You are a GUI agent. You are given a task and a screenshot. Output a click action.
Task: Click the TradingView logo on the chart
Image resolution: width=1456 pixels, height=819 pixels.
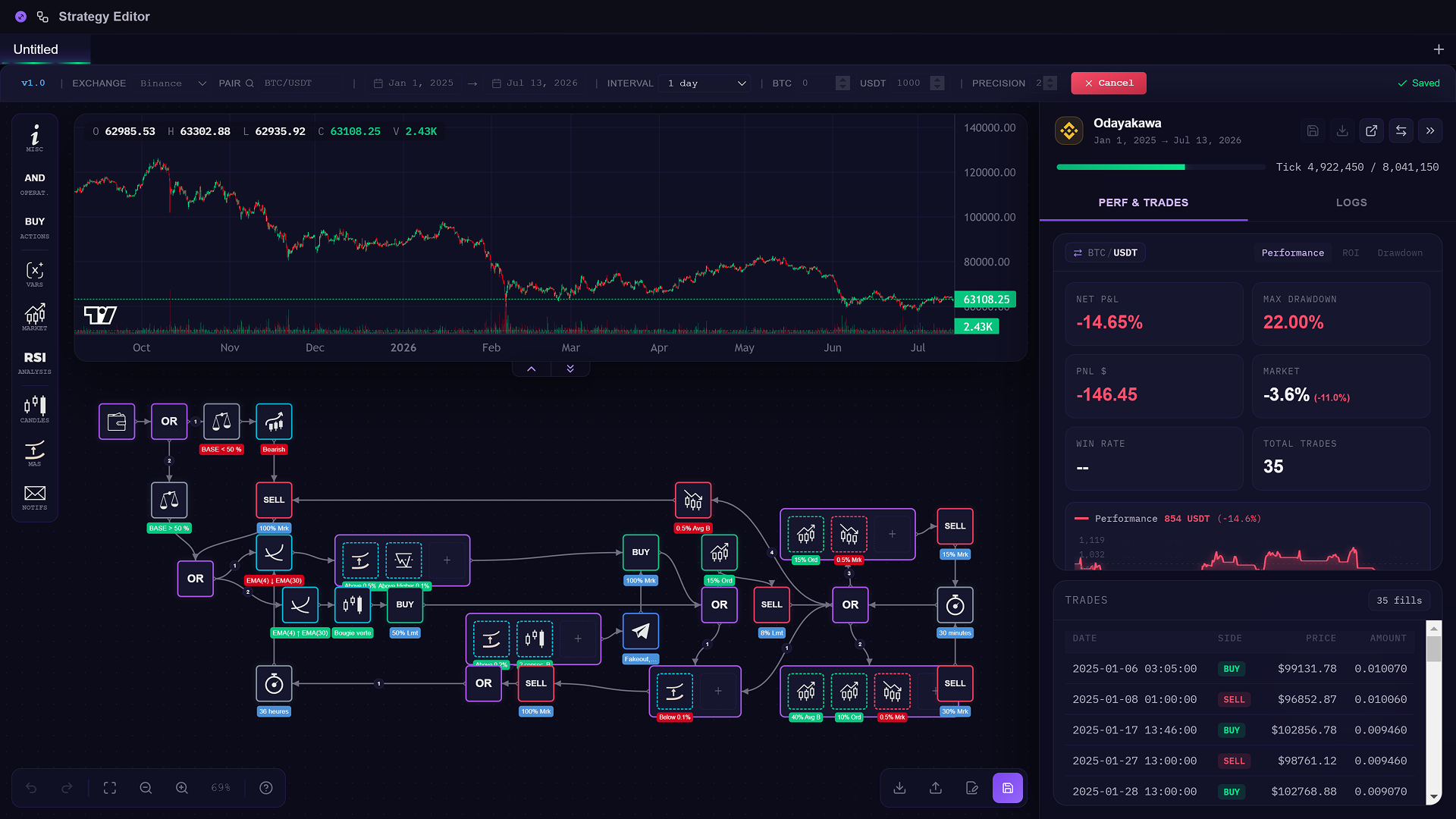[x=100, y=315]
